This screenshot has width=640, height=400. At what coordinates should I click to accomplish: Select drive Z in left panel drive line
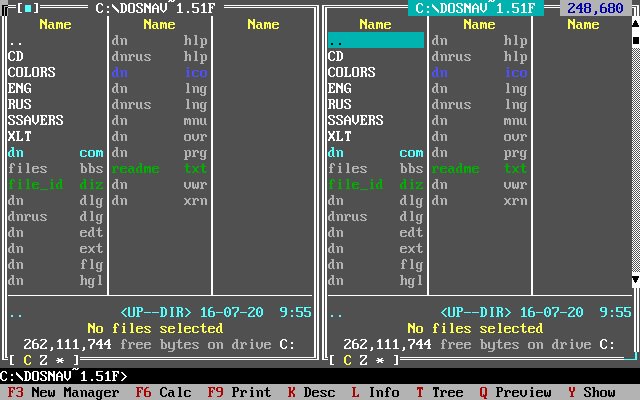[43, 360]
